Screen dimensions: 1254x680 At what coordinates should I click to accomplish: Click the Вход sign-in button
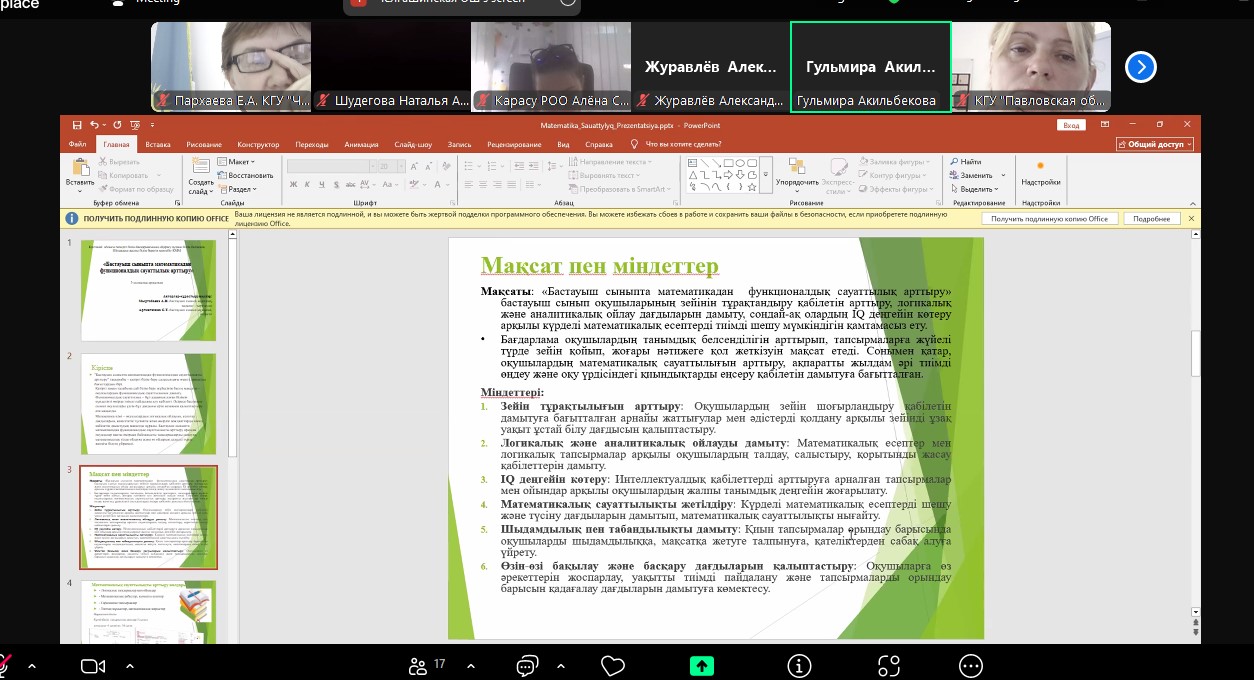(1072, 125)
